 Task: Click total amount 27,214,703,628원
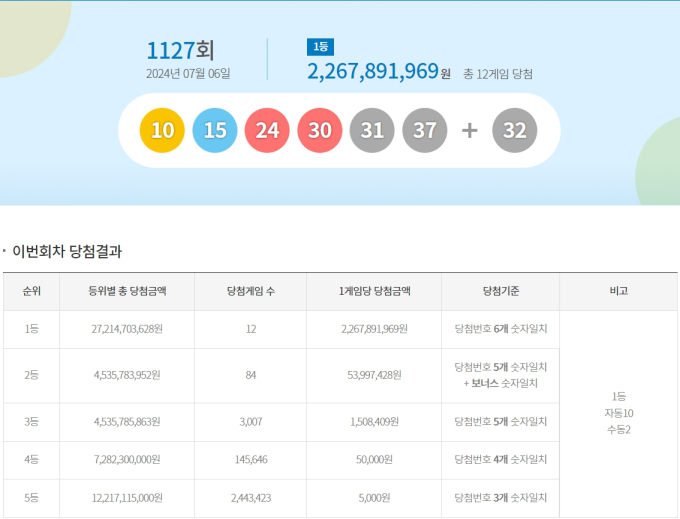[x=127, y=329]
